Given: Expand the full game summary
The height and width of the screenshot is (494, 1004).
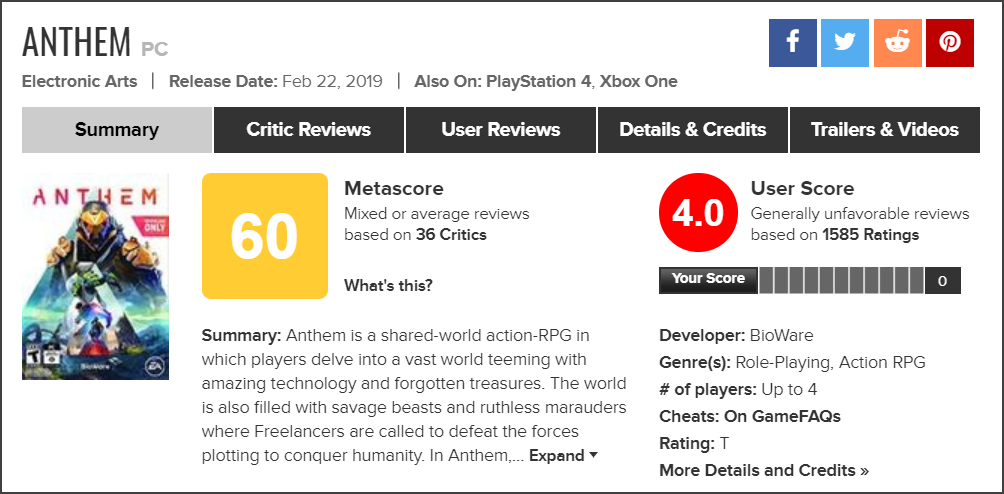Looking at the screenshot, I should tap(563, 456).
